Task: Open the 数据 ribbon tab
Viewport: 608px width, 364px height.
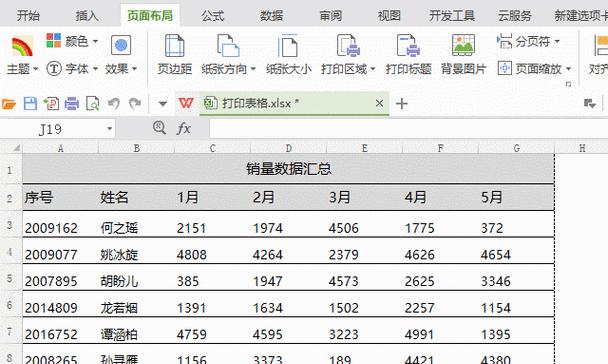Action: (x=271, y=16)
